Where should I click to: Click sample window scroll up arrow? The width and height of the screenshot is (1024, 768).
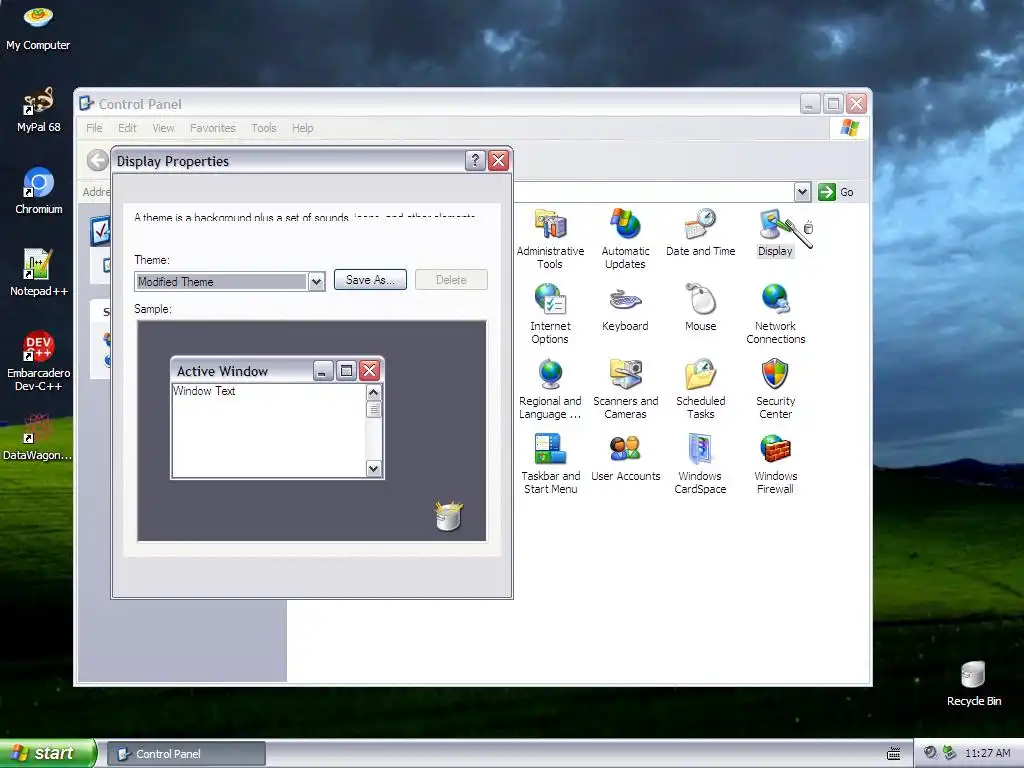click(374, 392)
